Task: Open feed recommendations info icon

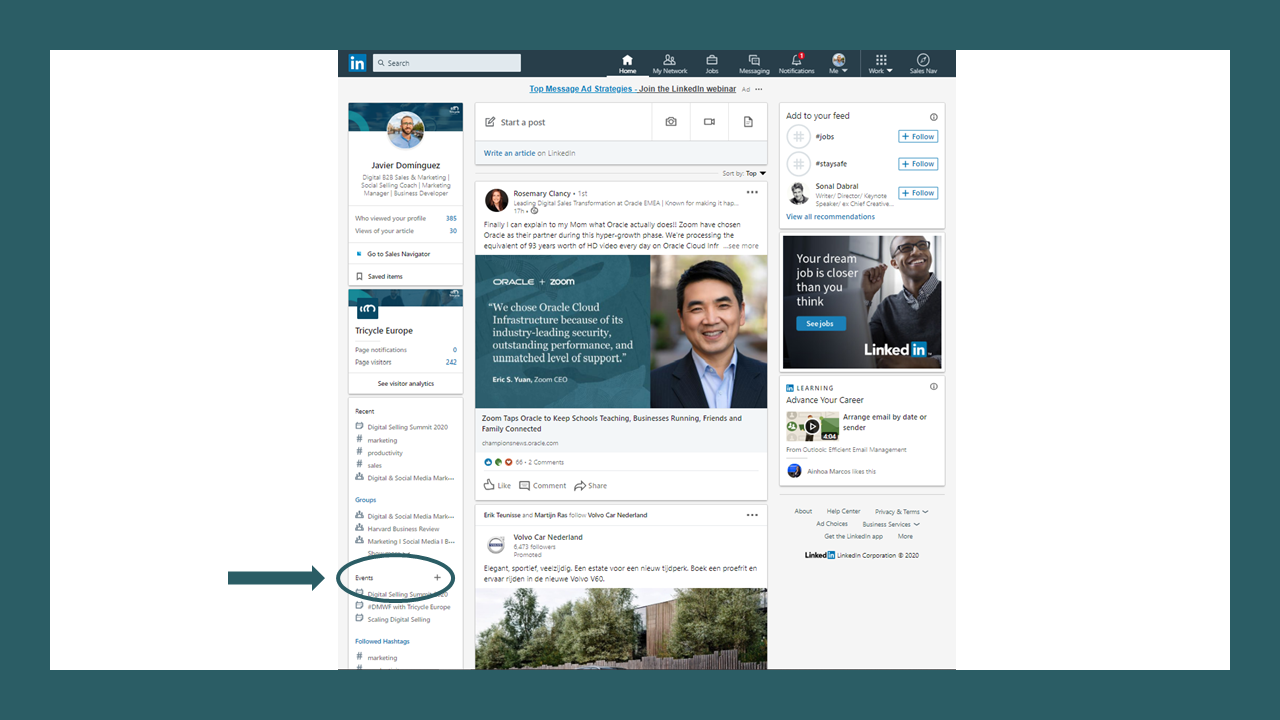Action: pyautogui.click(x=934, y=117)
